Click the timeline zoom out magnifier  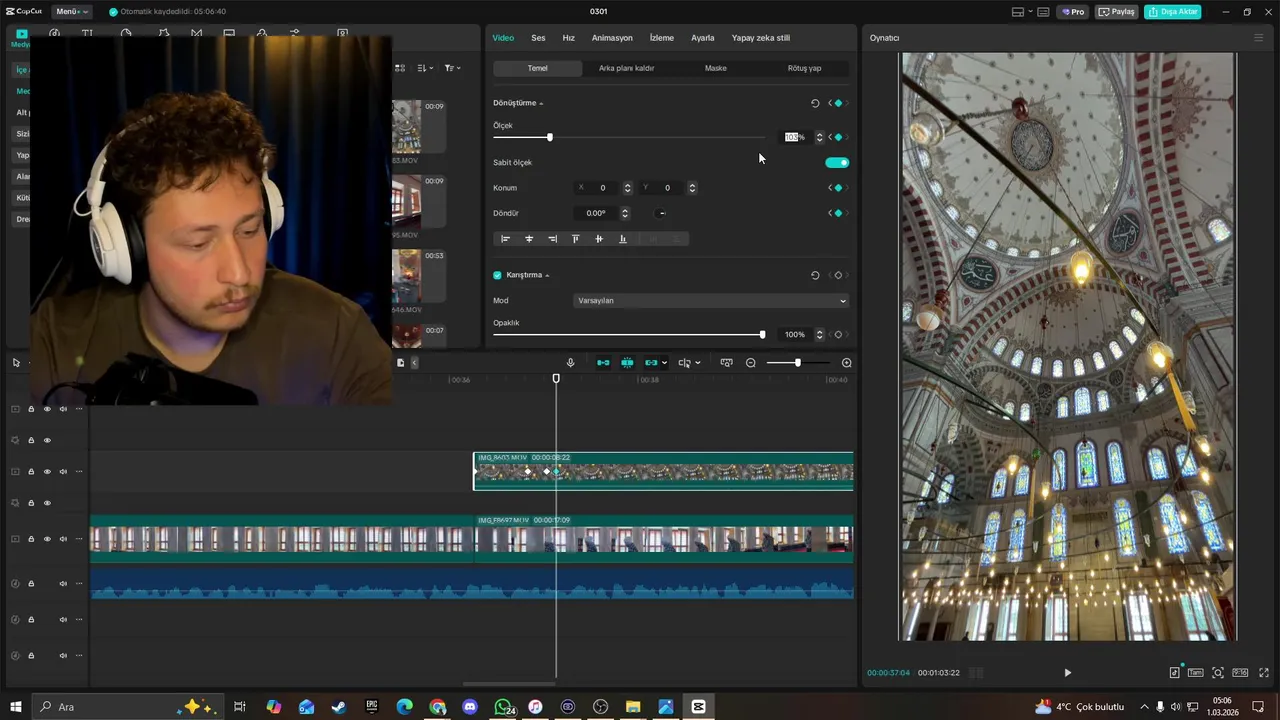tap(751, 363)
